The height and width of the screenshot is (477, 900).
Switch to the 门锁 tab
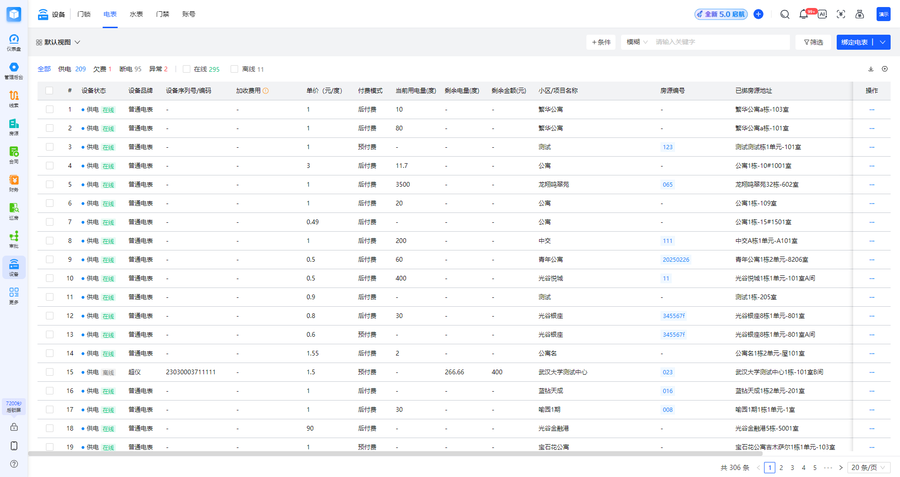tap(84, 14)
